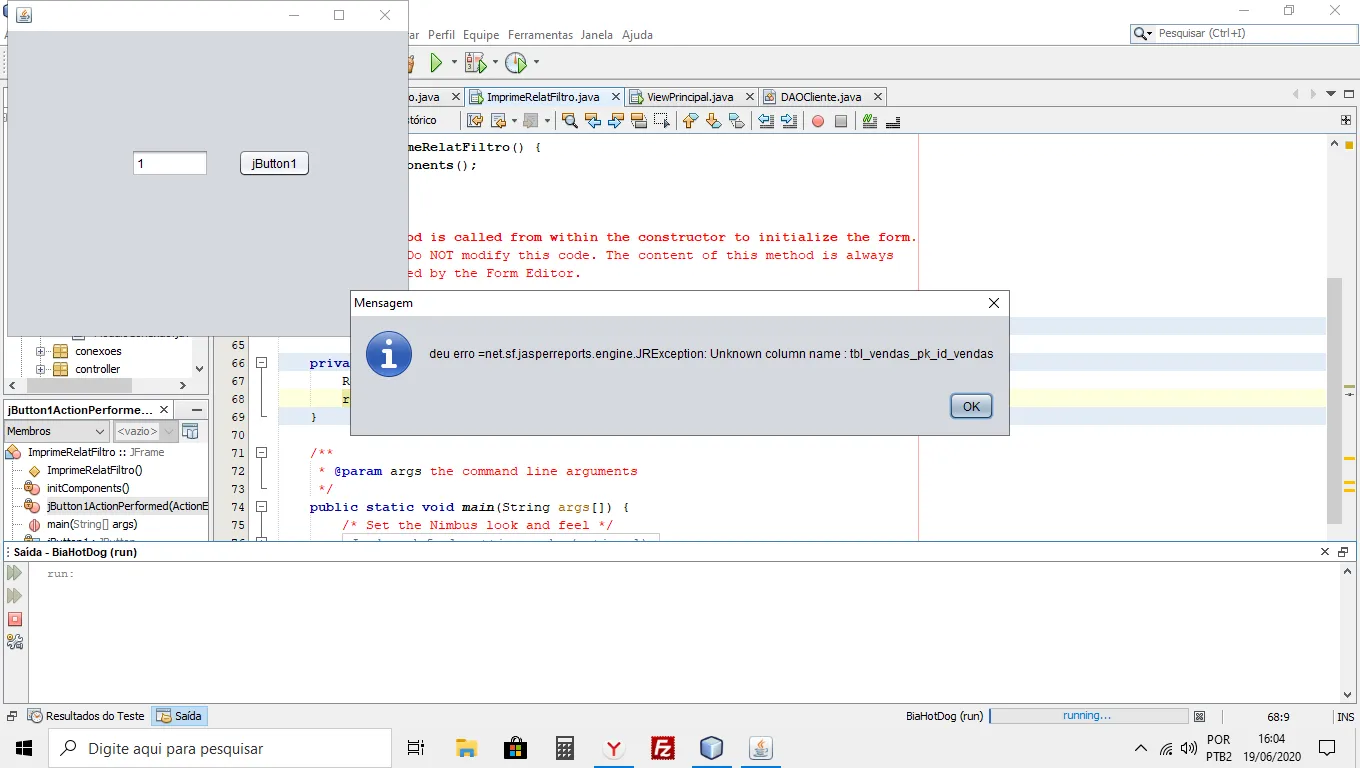The height and width of the screenshot is (768, 1360).
Task: Toggle the Uncomment icon in the editor toolbar
Action: point(893,121)
